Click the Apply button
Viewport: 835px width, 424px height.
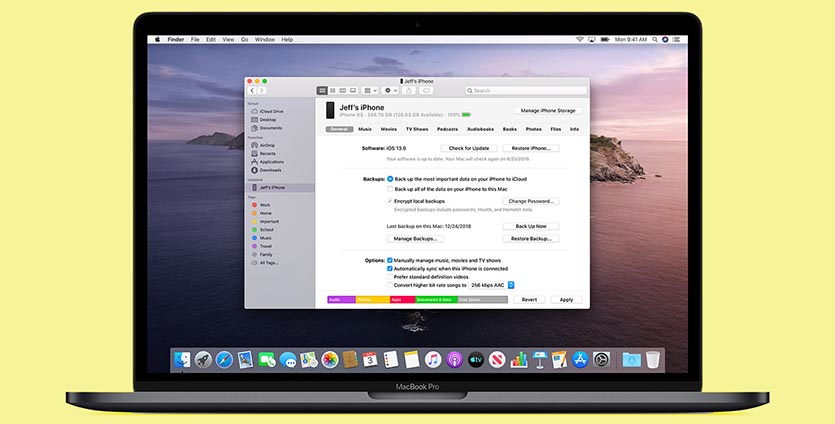point(566,300)
